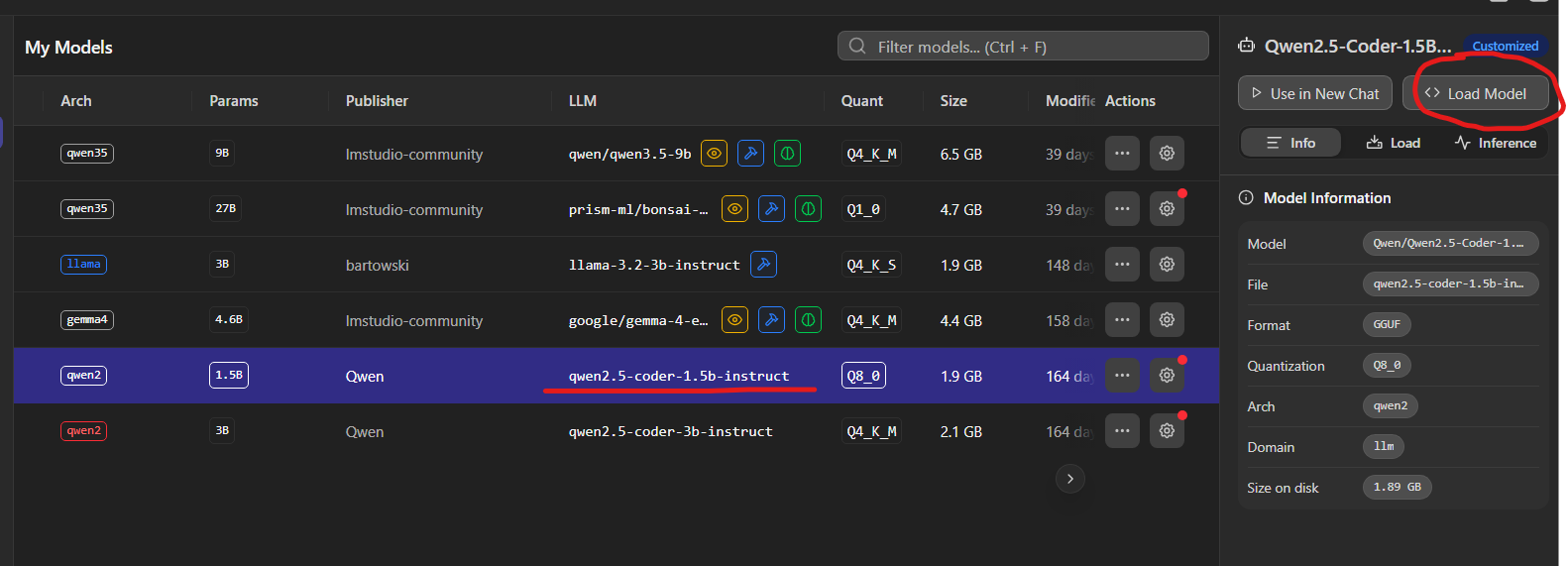Screen dimensions: 1568x566
Task: Click the green reasoning icon for google/gemma-4
Action: pyautogui.click(x=808, y=320)
